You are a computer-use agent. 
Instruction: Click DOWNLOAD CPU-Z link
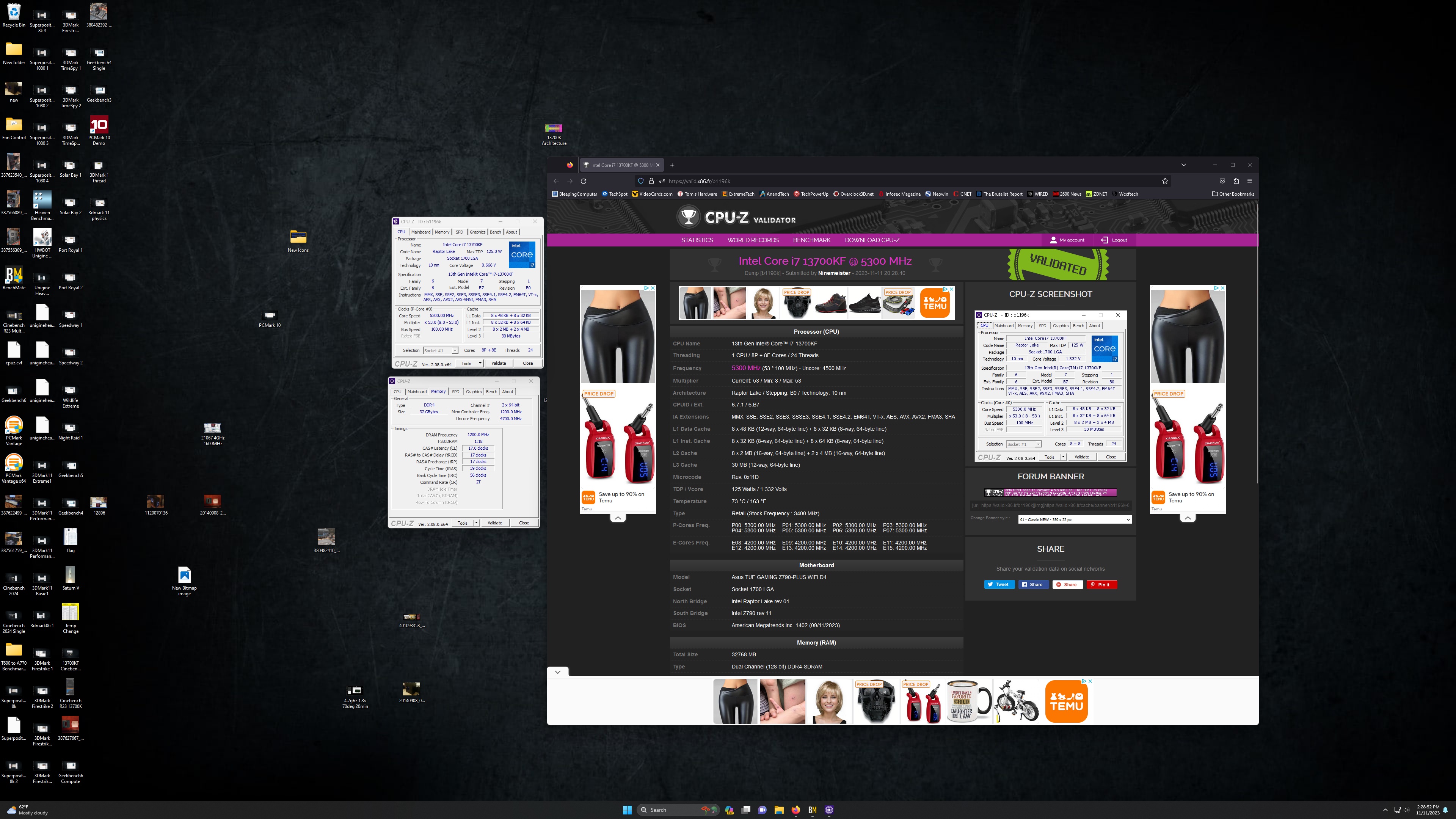pyautogui.click(x=872, y=240)
